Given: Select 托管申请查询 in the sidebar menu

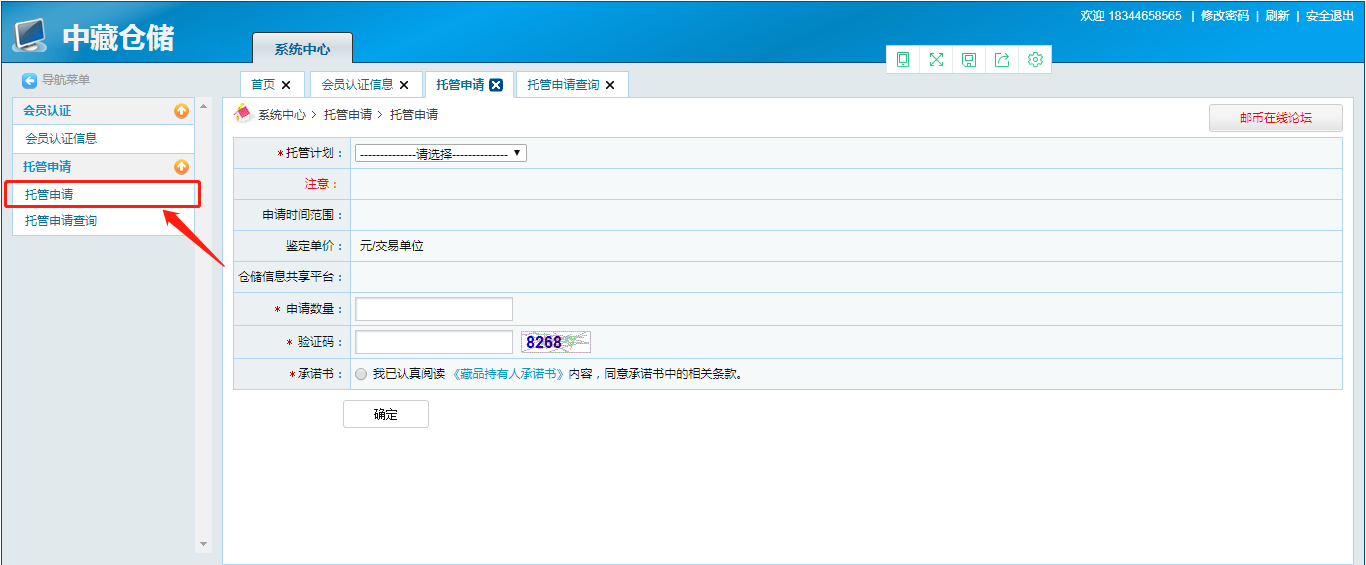Looking at the screenshot, I should click(61, 221).
